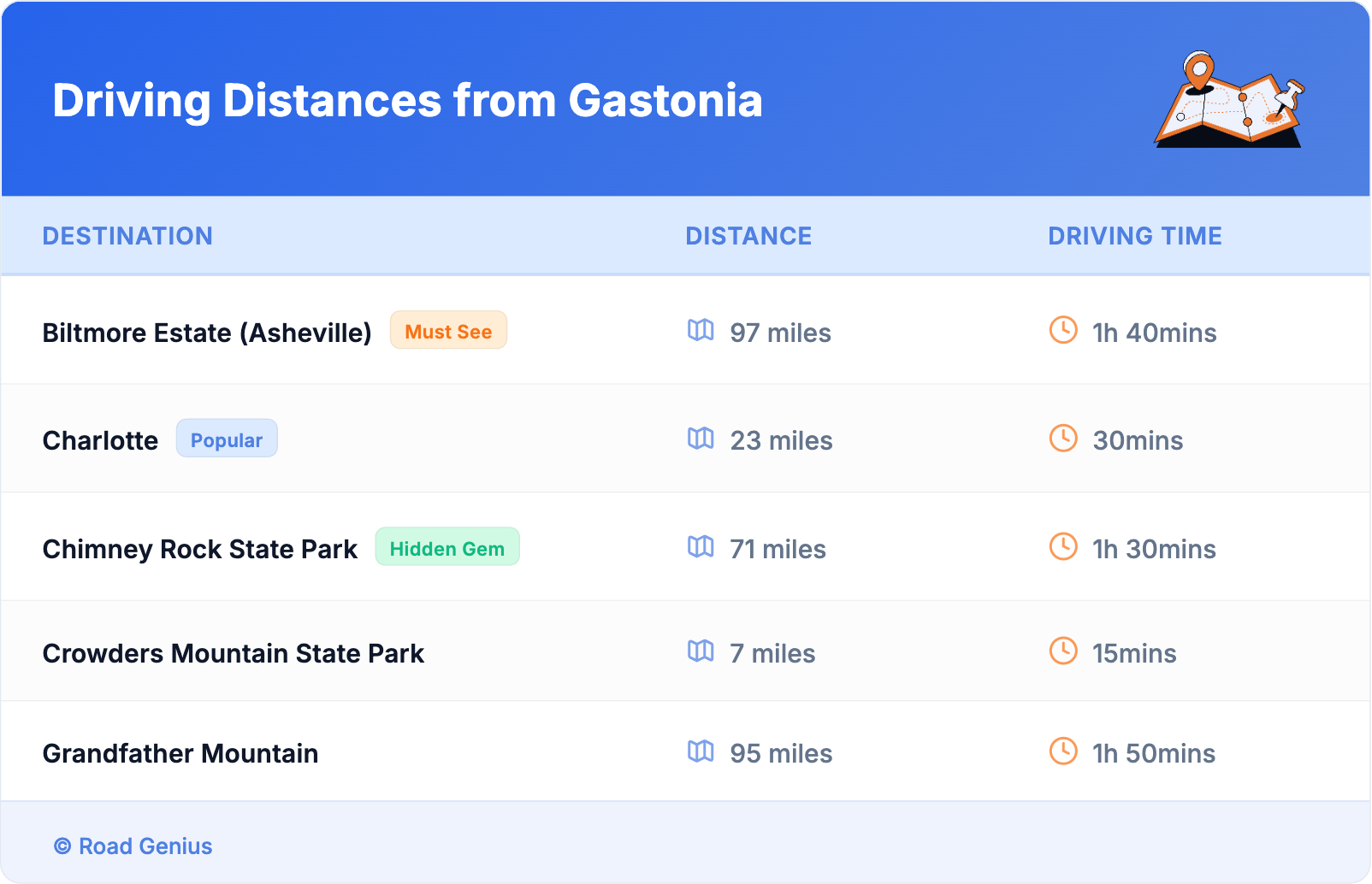
Task: Click the Must See badge
Action: point(448,331)
